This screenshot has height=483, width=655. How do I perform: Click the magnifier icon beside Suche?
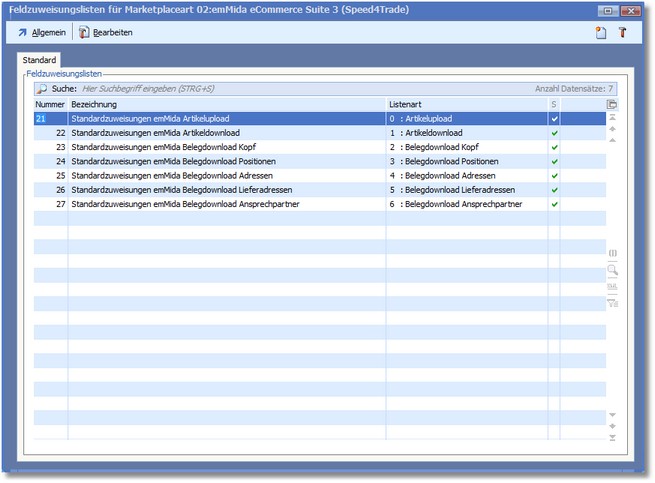point(42,89)
